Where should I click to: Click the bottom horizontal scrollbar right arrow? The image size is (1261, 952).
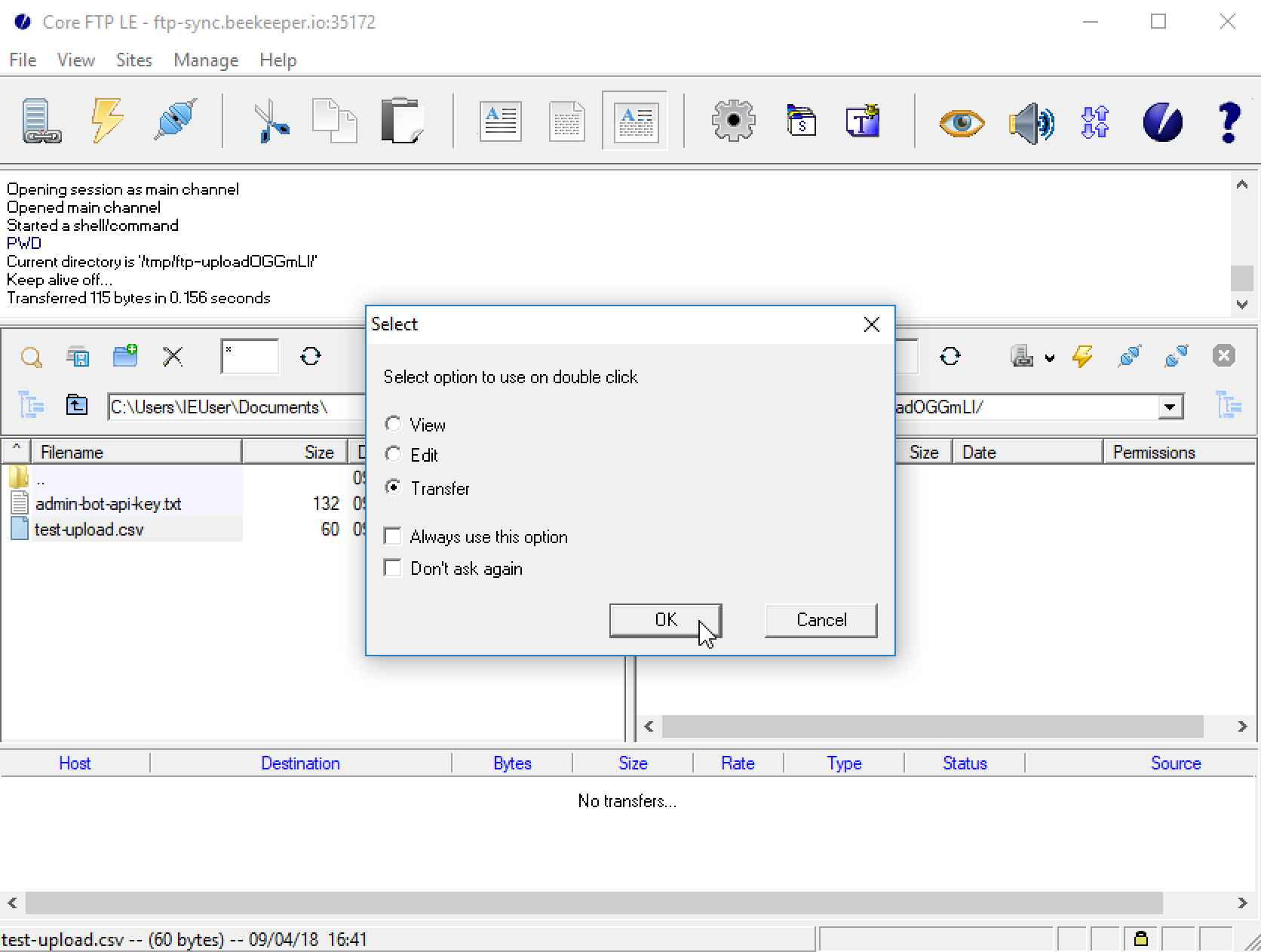pos(1242,903)
